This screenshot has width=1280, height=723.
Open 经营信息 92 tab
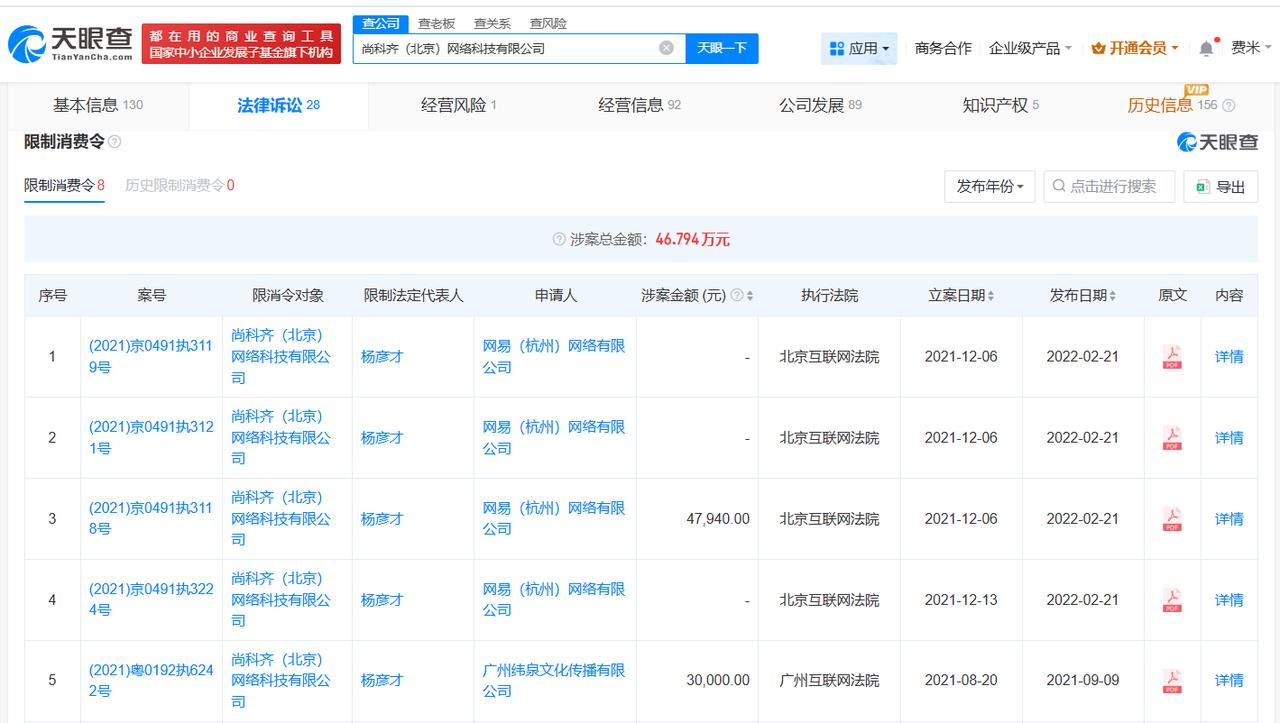640,105
